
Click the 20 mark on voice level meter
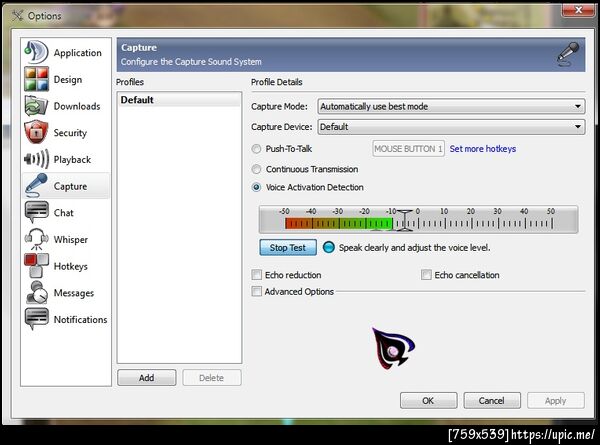pyautogui.click(x=471, y=211)
